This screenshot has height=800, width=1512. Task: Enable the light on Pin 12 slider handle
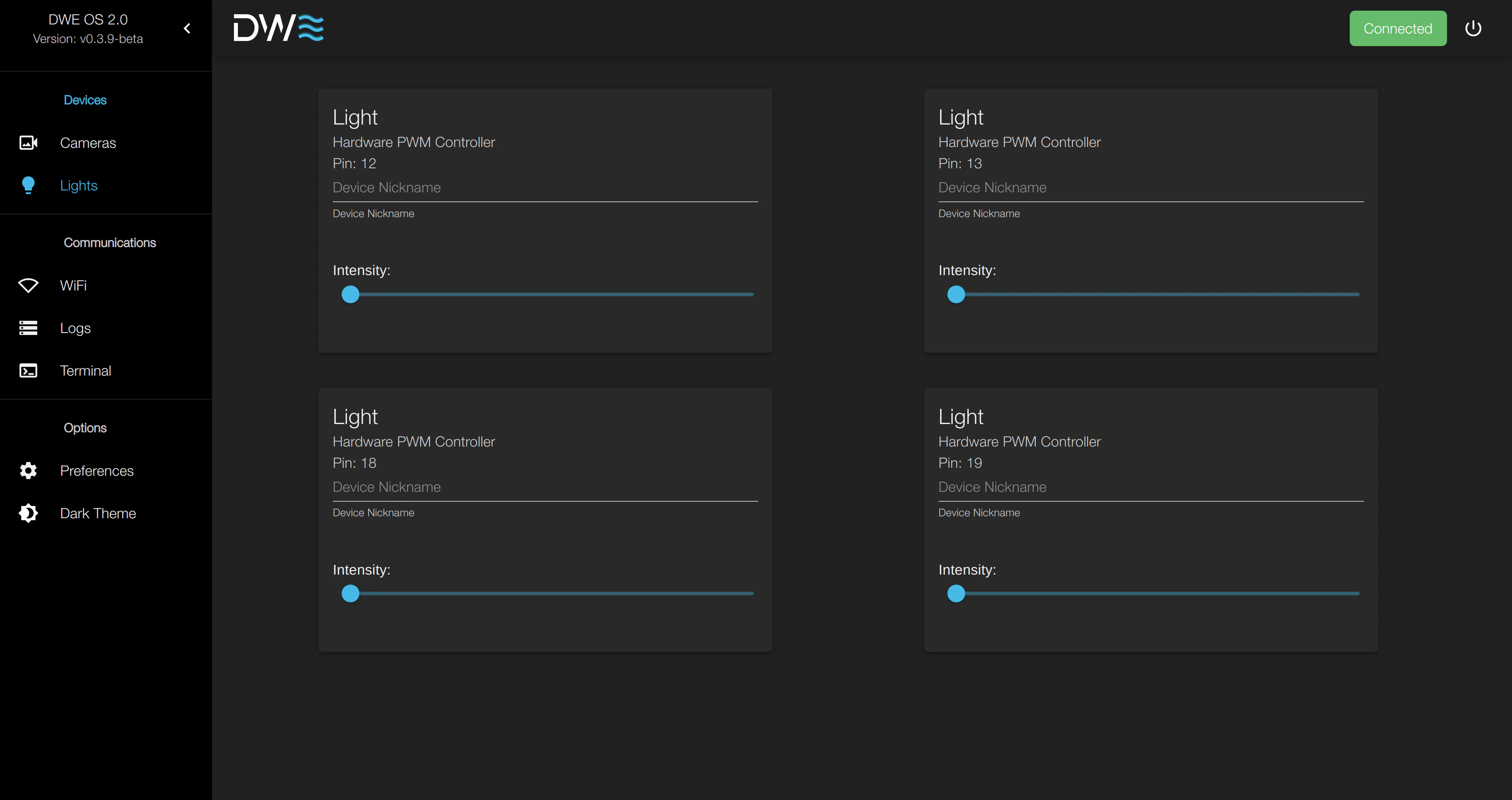pos(351,294)
